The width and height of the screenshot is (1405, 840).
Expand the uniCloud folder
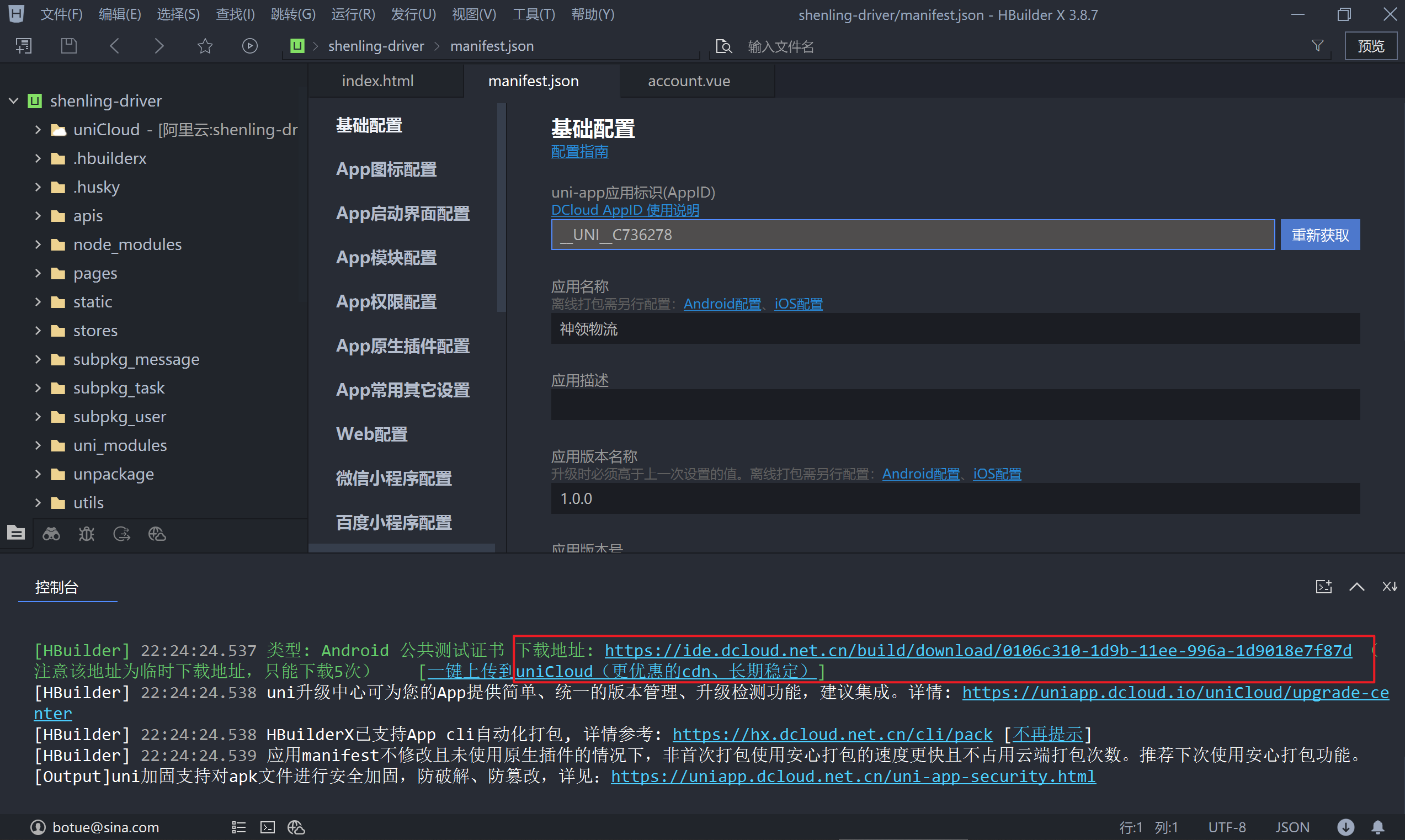pos(38,130)
